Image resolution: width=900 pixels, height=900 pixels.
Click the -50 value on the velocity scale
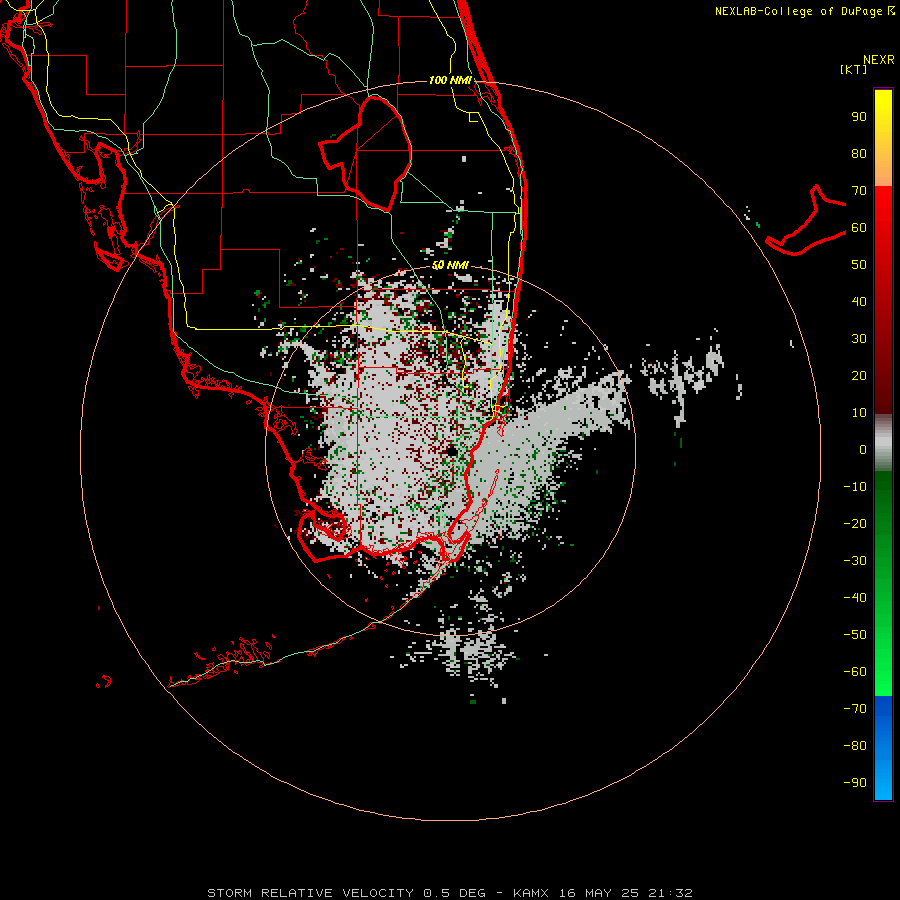pyautogui.click(x=855, y=634)
